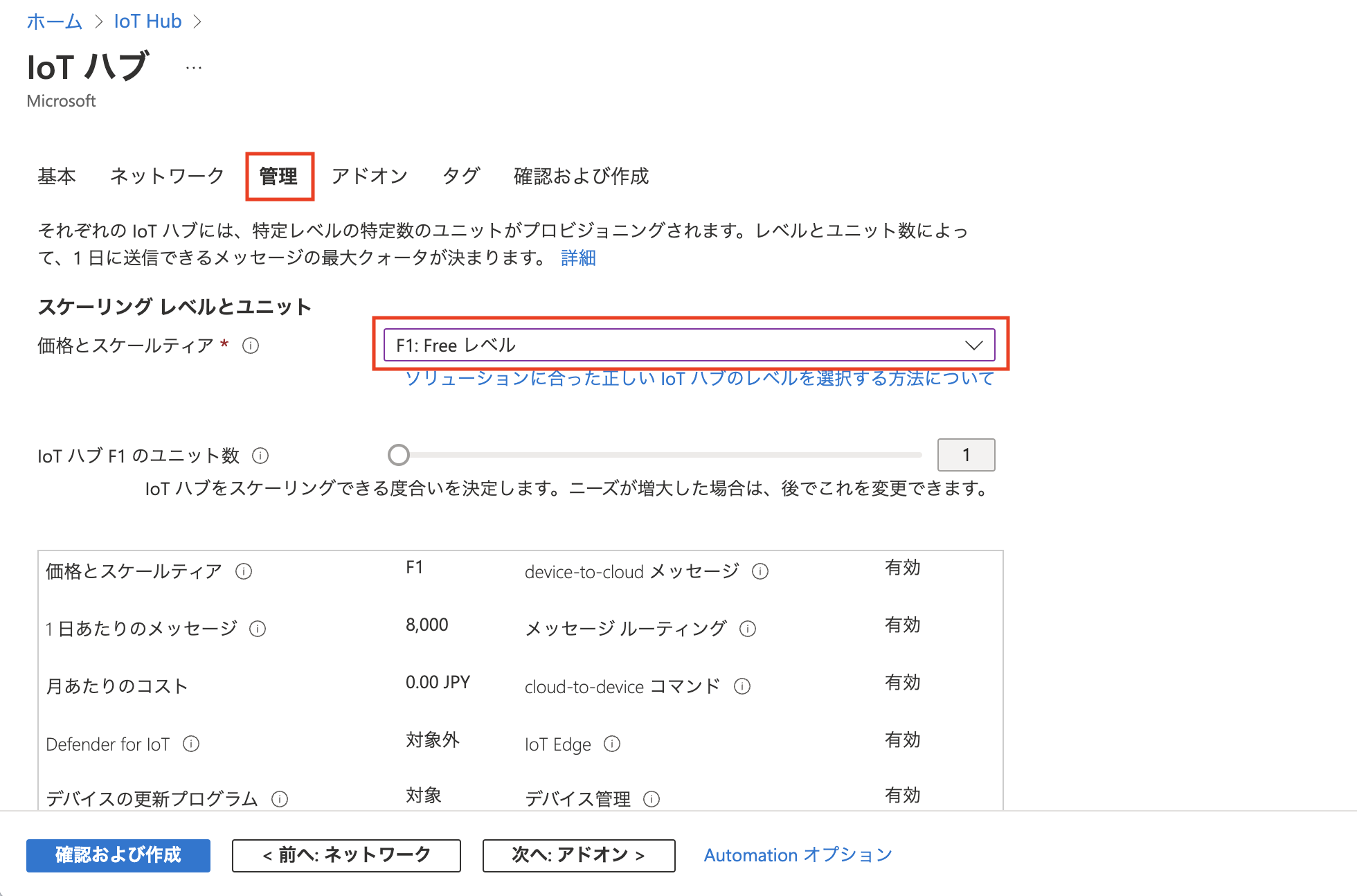Open the Automation オプション link

click(x=798, y=855)
